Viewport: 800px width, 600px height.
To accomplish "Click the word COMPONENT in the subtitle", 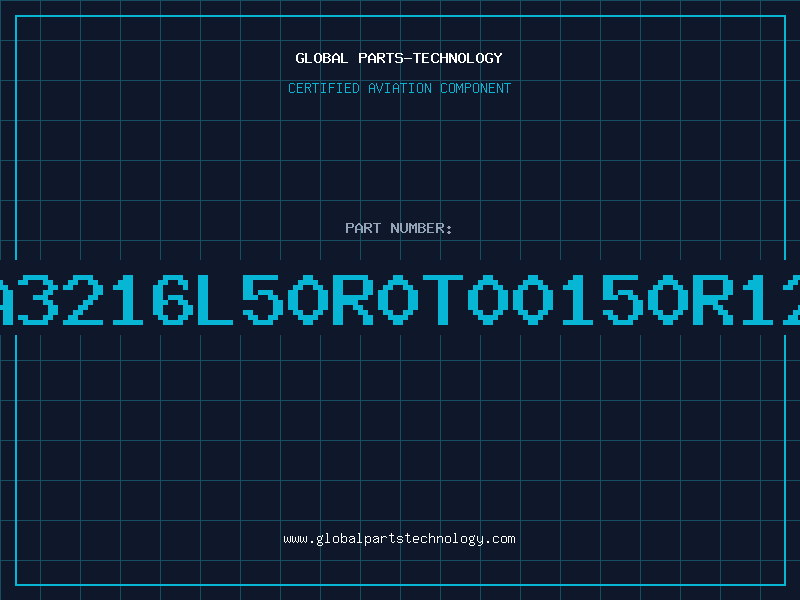I will (x=475, y=88).
